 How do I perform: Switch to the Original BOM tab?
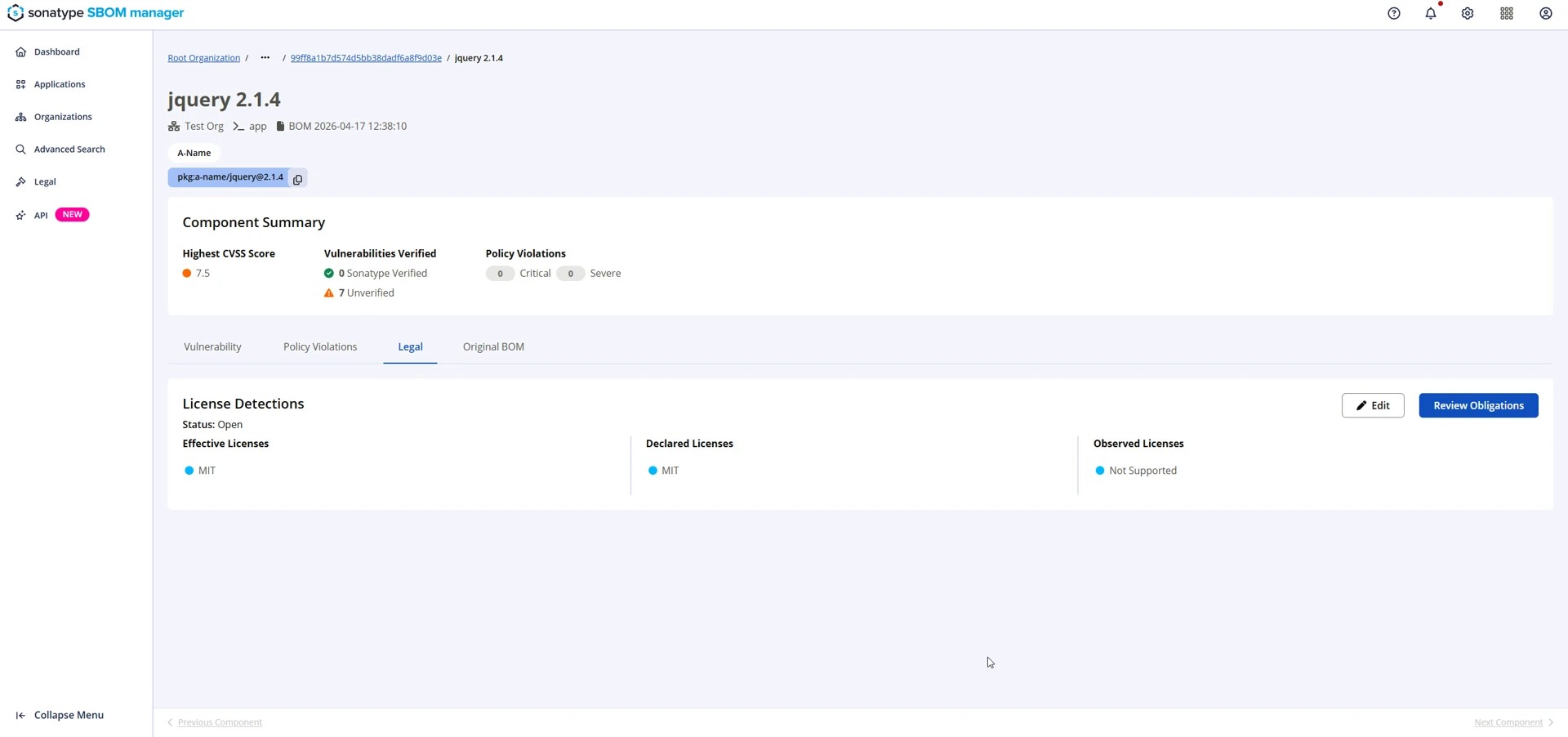coord(493,347)
